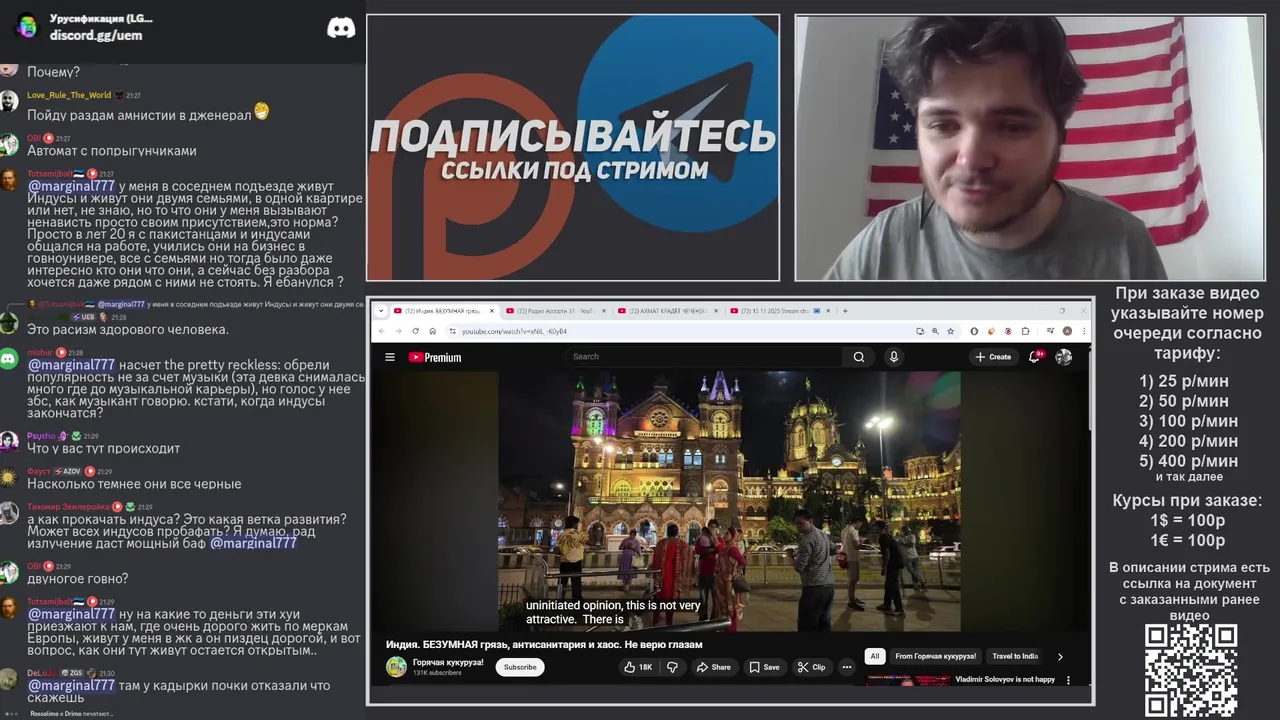Viewport: 1280px width, 720px height.
Task: Open the Горячая кукуруза! channel name link
Action: [448, 662]
